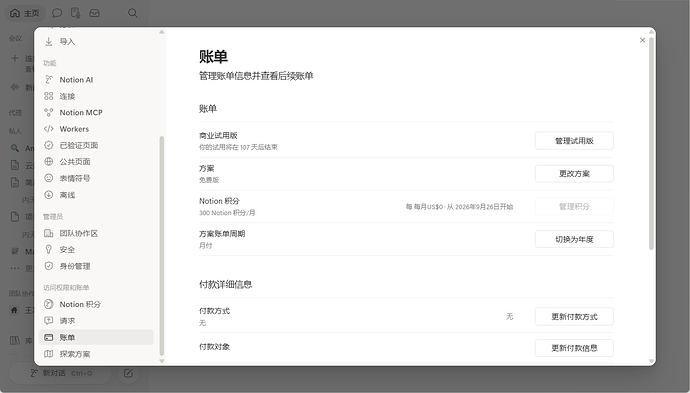The height and width of the screenshot is (393, 690).
Task: Click the 已验证页面 verified badge icon
Action: coord(49,145)
